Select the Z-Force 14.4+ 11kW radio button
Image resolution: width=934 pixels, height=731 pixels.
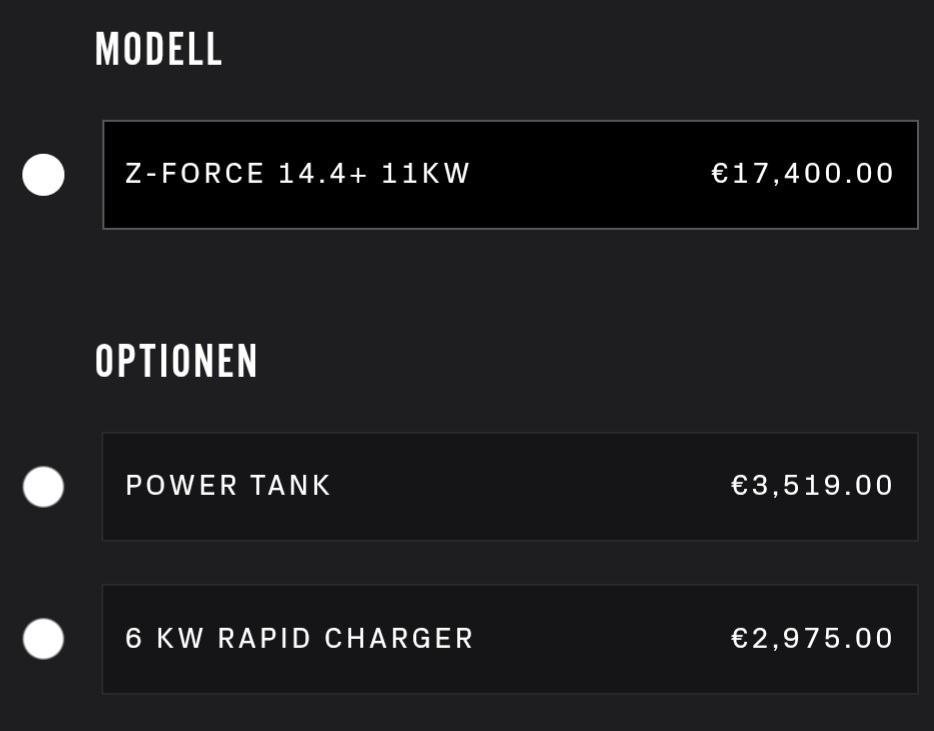(x=43, y=175)
